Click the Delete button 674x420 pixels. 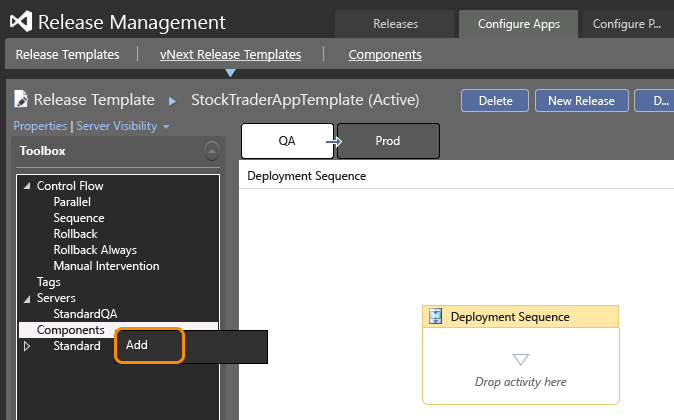(x=495, y=101)
